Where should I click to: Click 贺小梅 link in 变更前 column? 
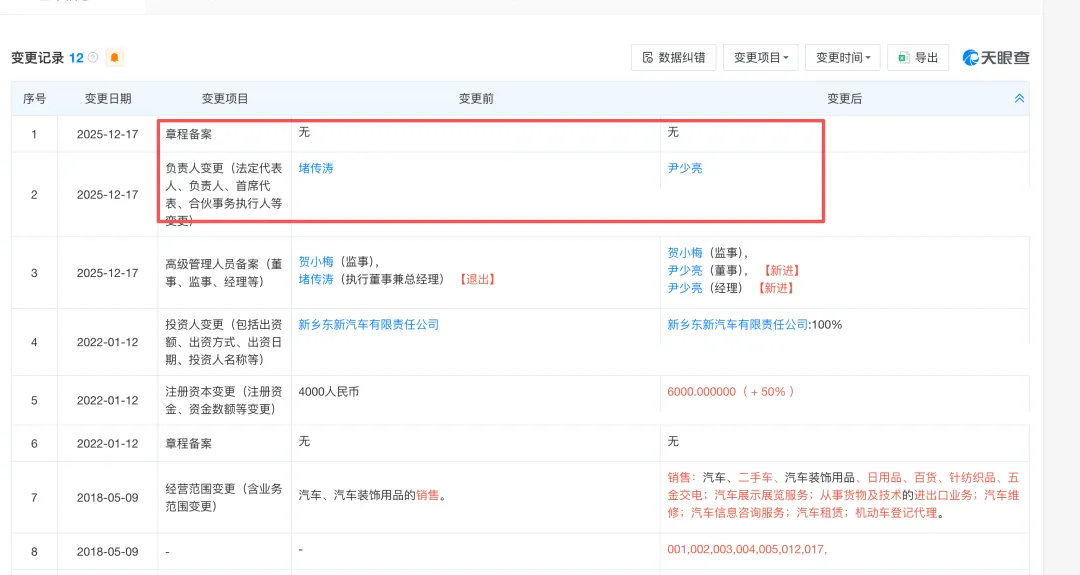coord(316,262)
